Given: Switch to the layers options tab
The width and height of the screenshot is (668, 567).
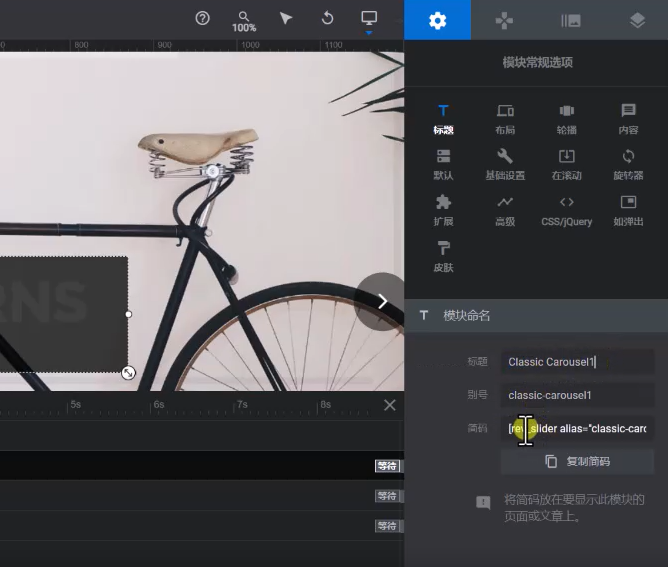Looking at the screenshot, I should [637, 20].
